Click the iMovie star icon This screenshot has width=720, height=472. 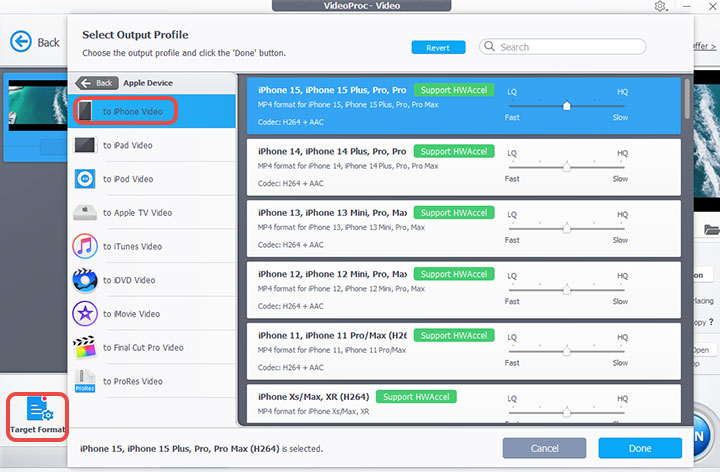84,314
